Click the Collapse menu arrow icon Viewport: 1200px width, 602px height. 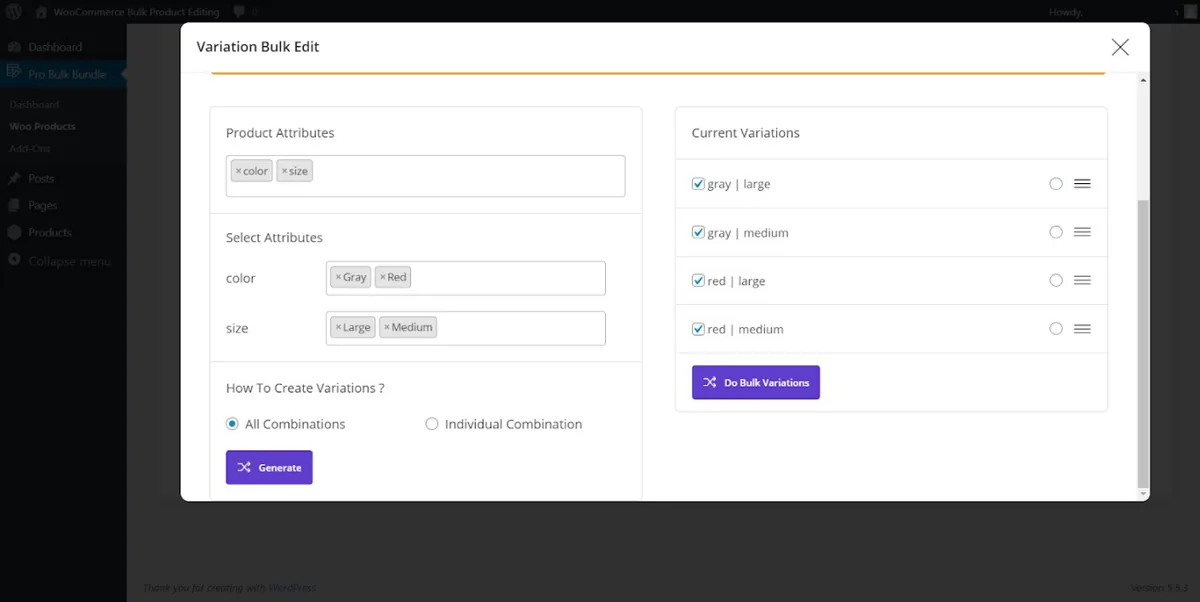coord(15,261)
